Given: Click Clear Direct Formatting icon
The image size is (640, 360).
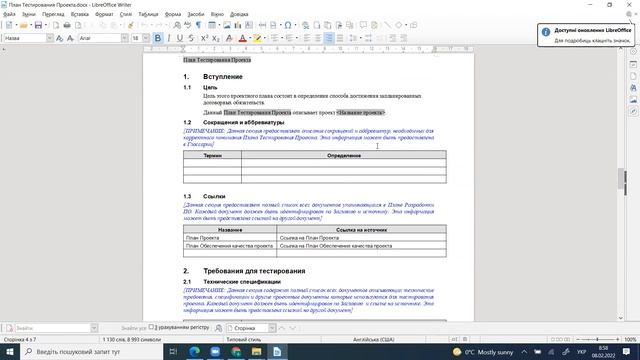Looking at the screenshot, I should coord(229,38).
